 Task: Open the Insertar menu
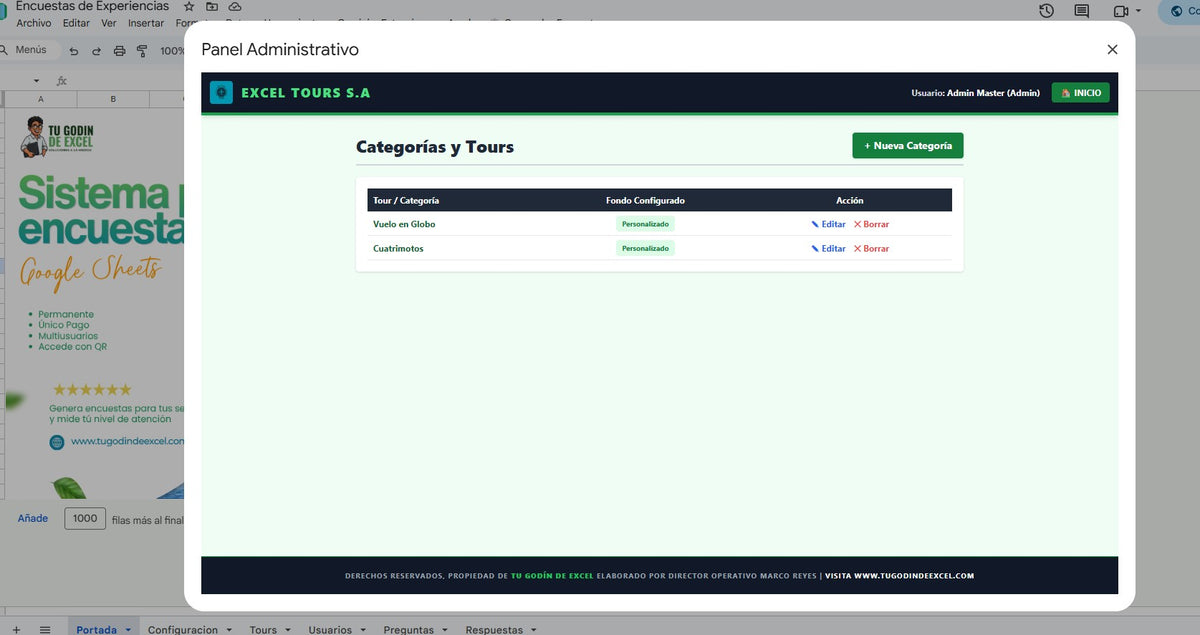point(146,23)
